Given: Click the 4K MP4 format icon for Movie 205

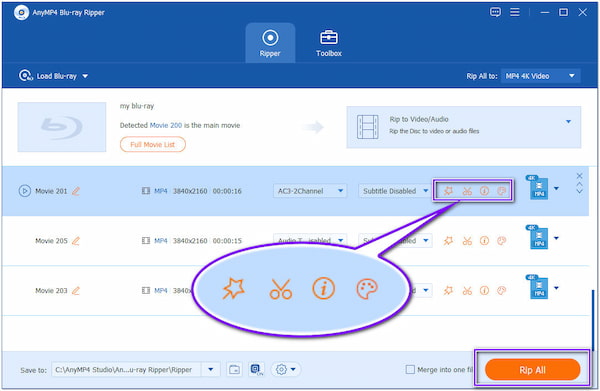Looking at the screenshot, I should coord(538,237).
